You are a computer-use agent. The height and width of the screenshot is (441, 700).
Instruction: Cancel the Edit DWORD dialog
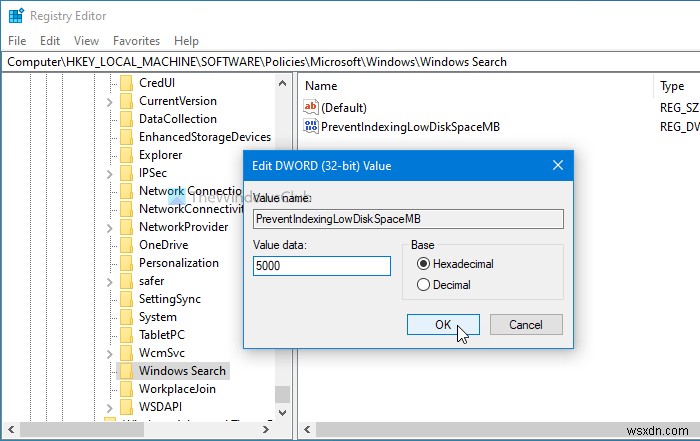click(526, 325)
